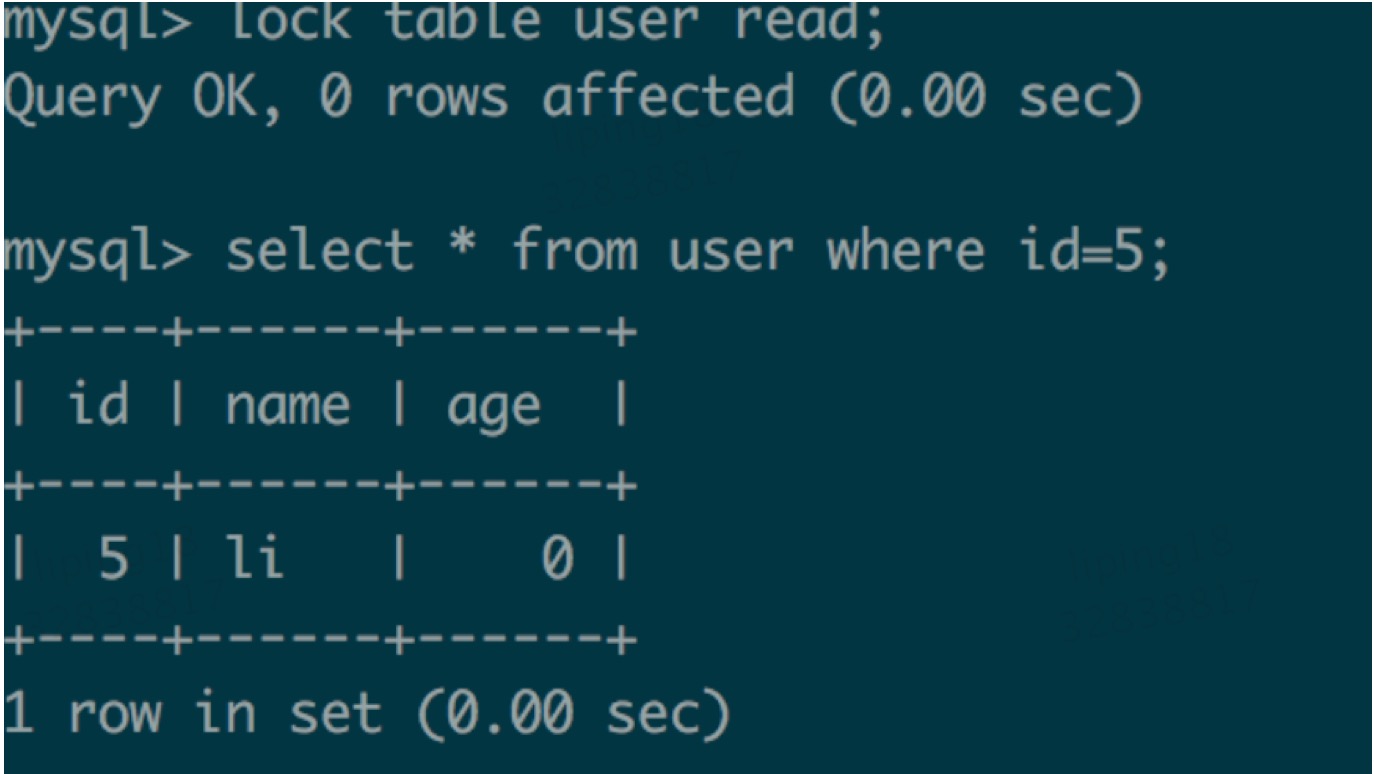Click the 'lock table user read;' command text
The height and width of the screenshot is (774, 1374).
point(557,22)
